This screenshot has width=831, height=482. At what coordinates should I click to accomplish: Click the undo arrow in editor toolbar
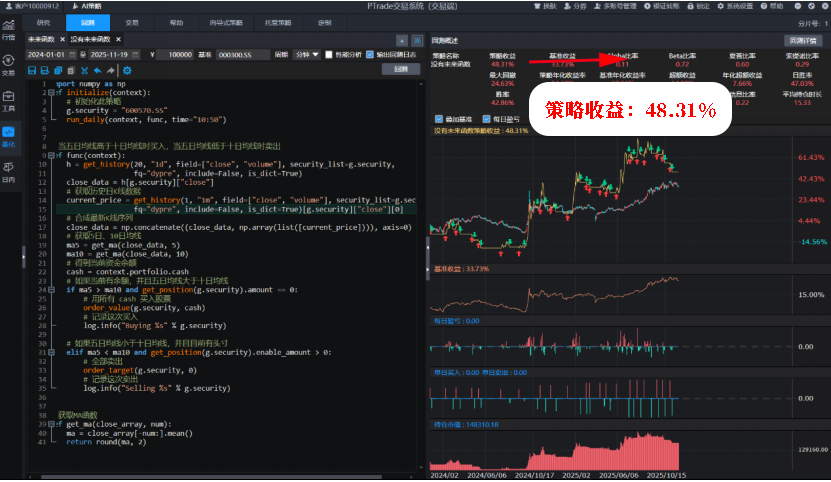coord(97,71)
